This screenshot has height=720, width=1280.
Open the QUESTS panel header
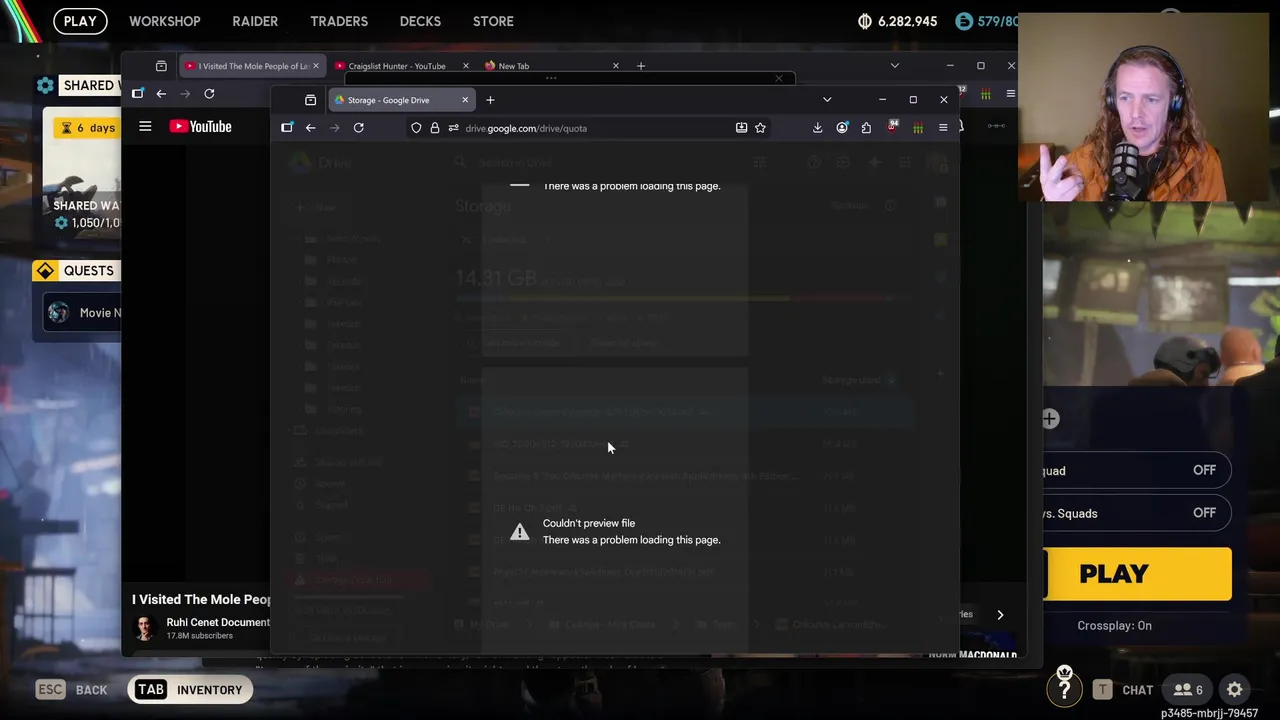point(76,270)
